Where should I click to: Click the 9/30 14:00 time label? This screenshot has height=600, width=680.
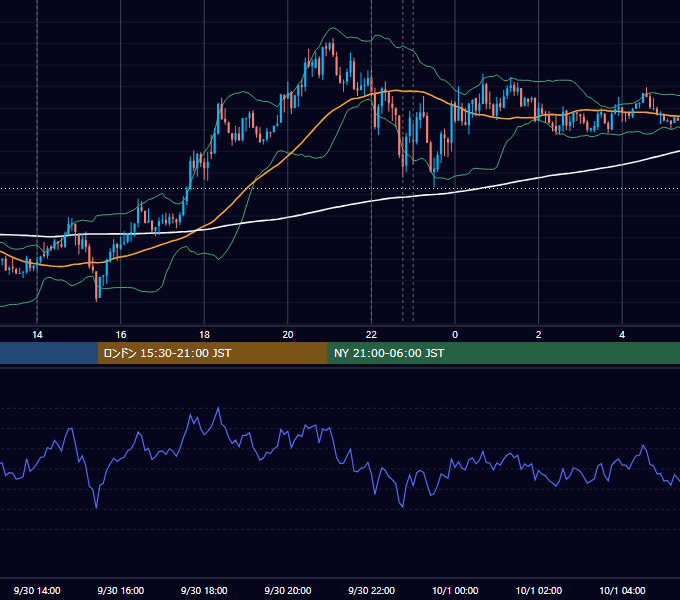click(x=37, y=590)
